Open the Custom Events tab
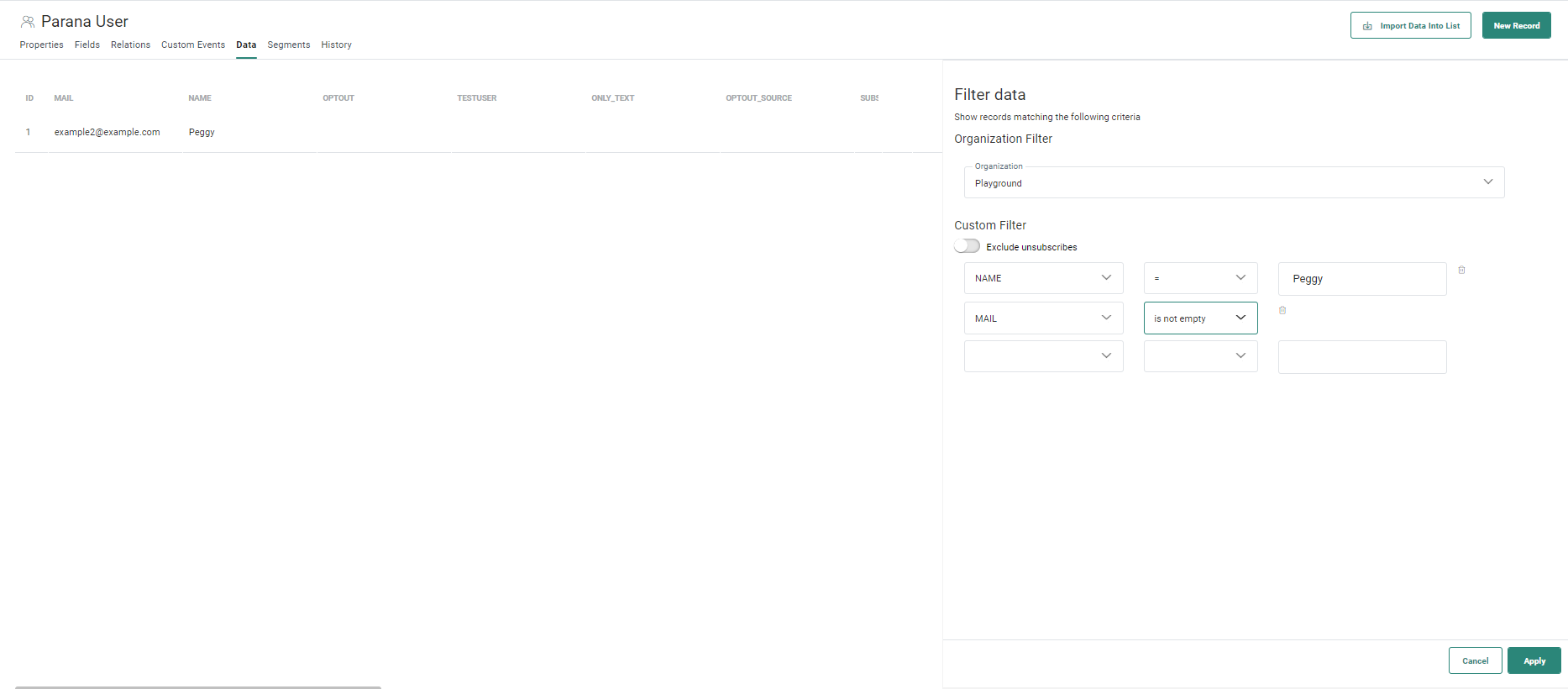The height and width of the screenshot is (689, 1568). pyautogui.click(x=193, y=45)
